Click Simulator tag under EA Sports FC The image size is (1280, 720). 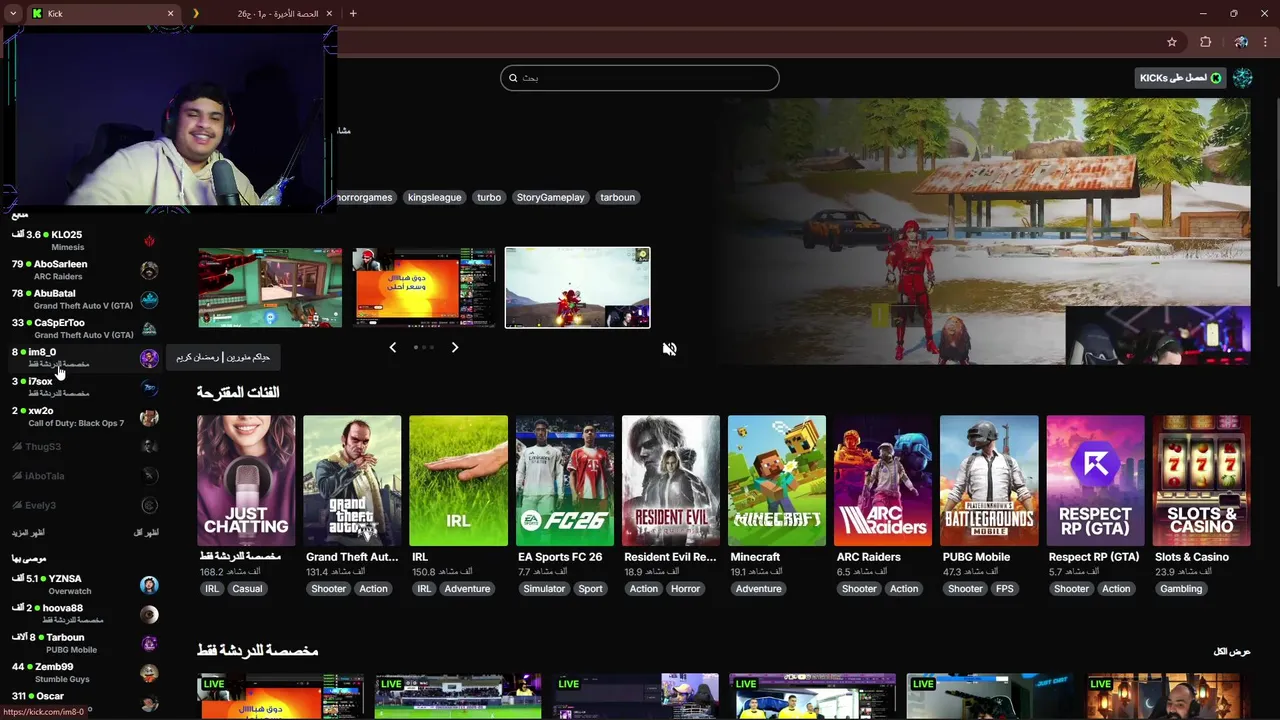(x=544, y=589)
